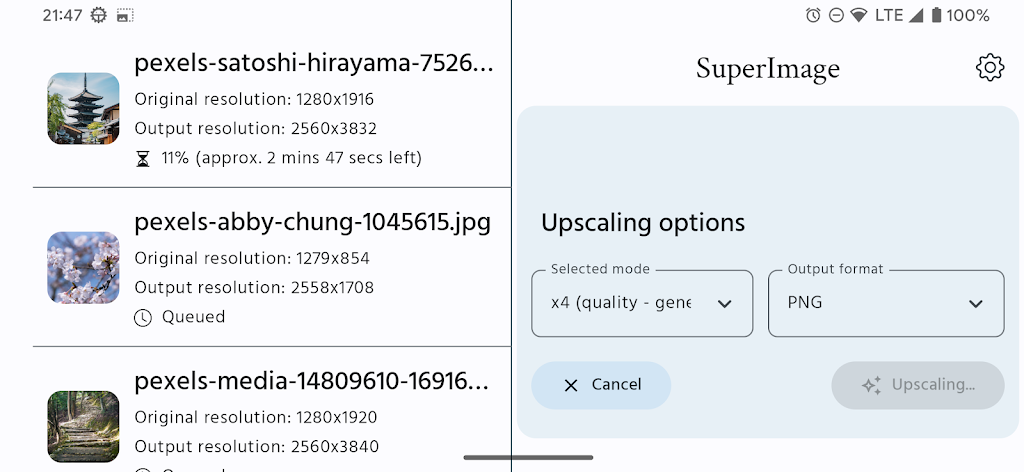Screen dimensions: 1024x472
Task: Select the forest stairs thumbnail
Action: [x=83, y=426]
